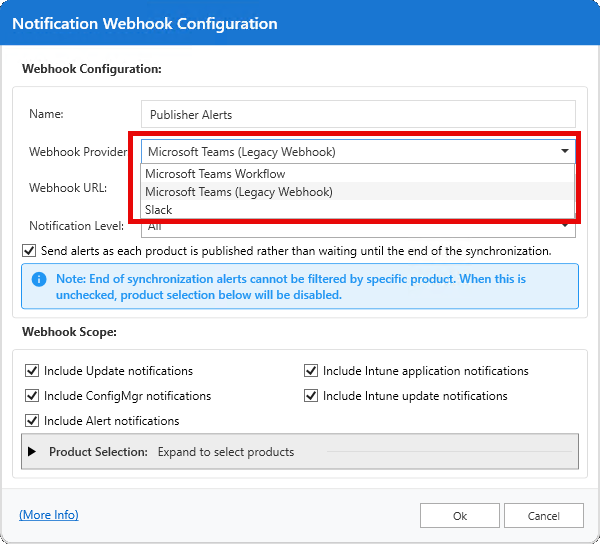Confirm with the Ok button
Viewport: 600px width, 544px height.
(460, 516)
